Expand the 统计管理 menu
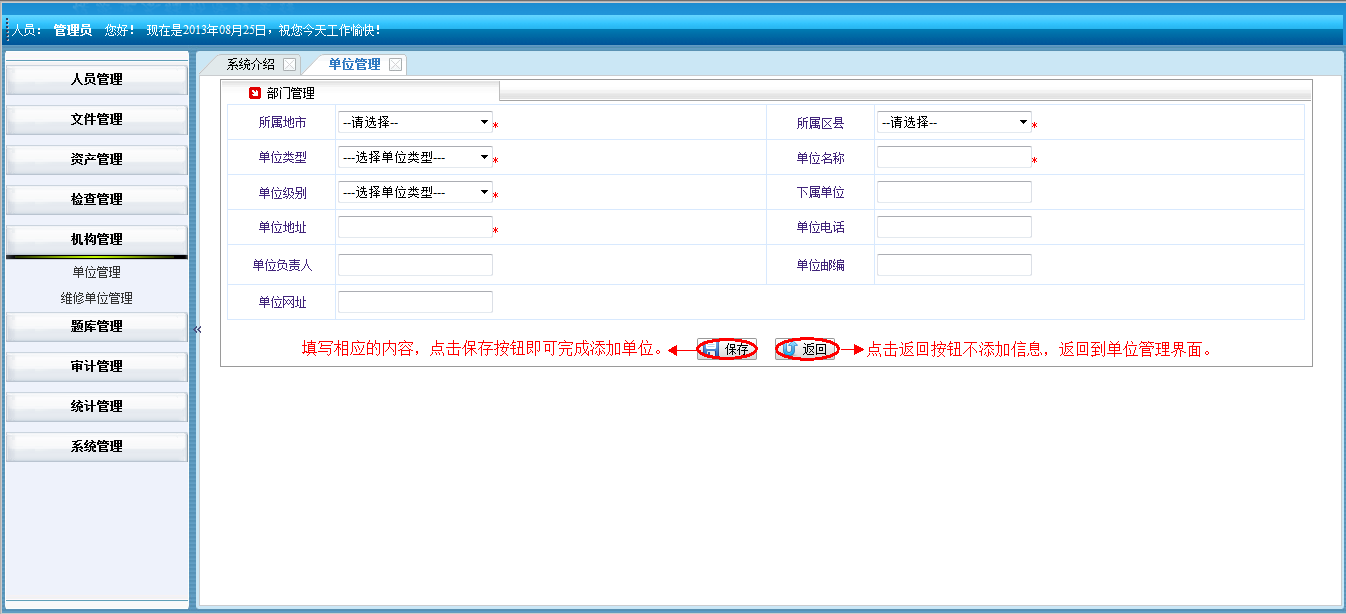Viewport: 1346px width, 614px height. 97,406
